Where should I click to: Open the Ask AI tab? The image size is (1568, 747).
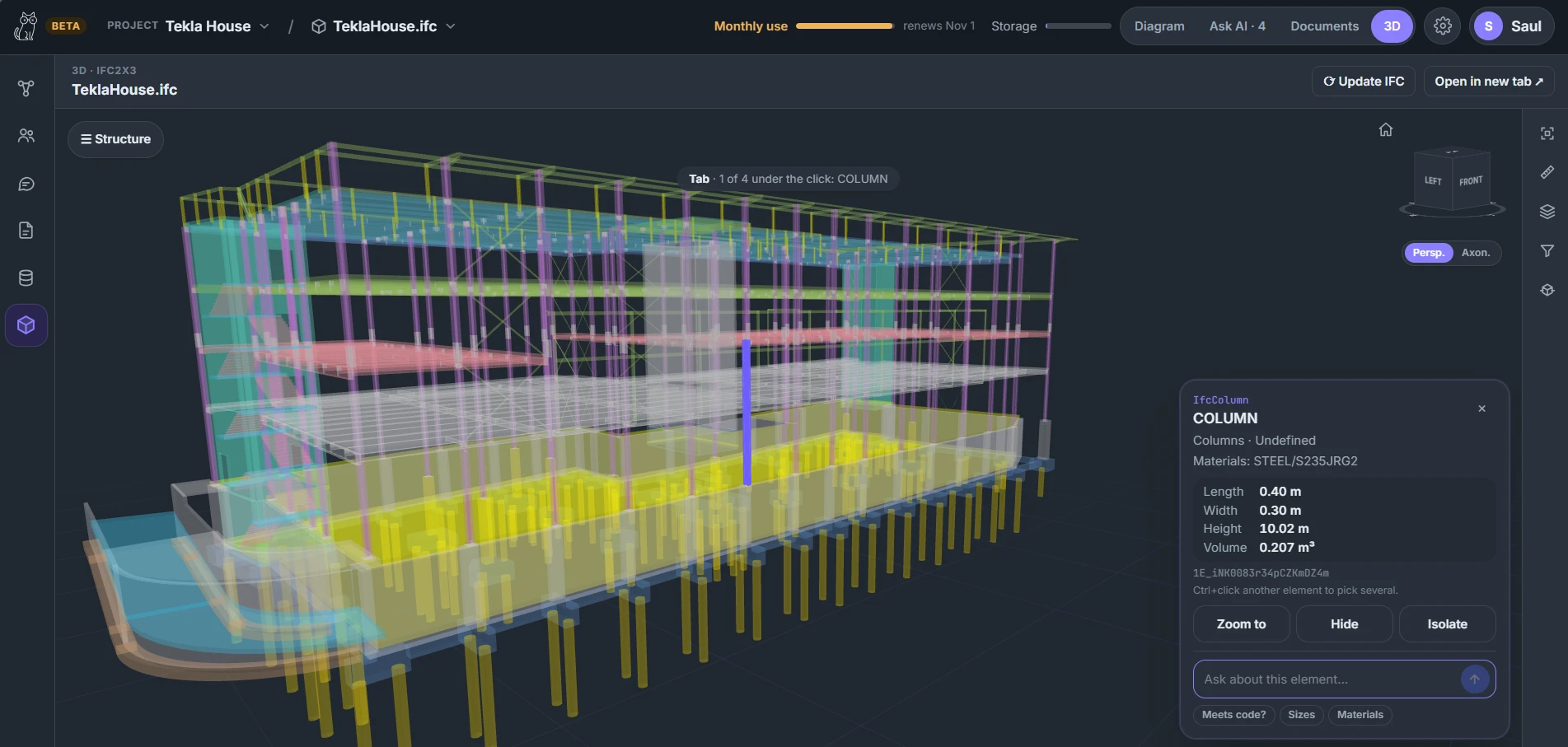pyautogui.click(x=1237, y=26)
